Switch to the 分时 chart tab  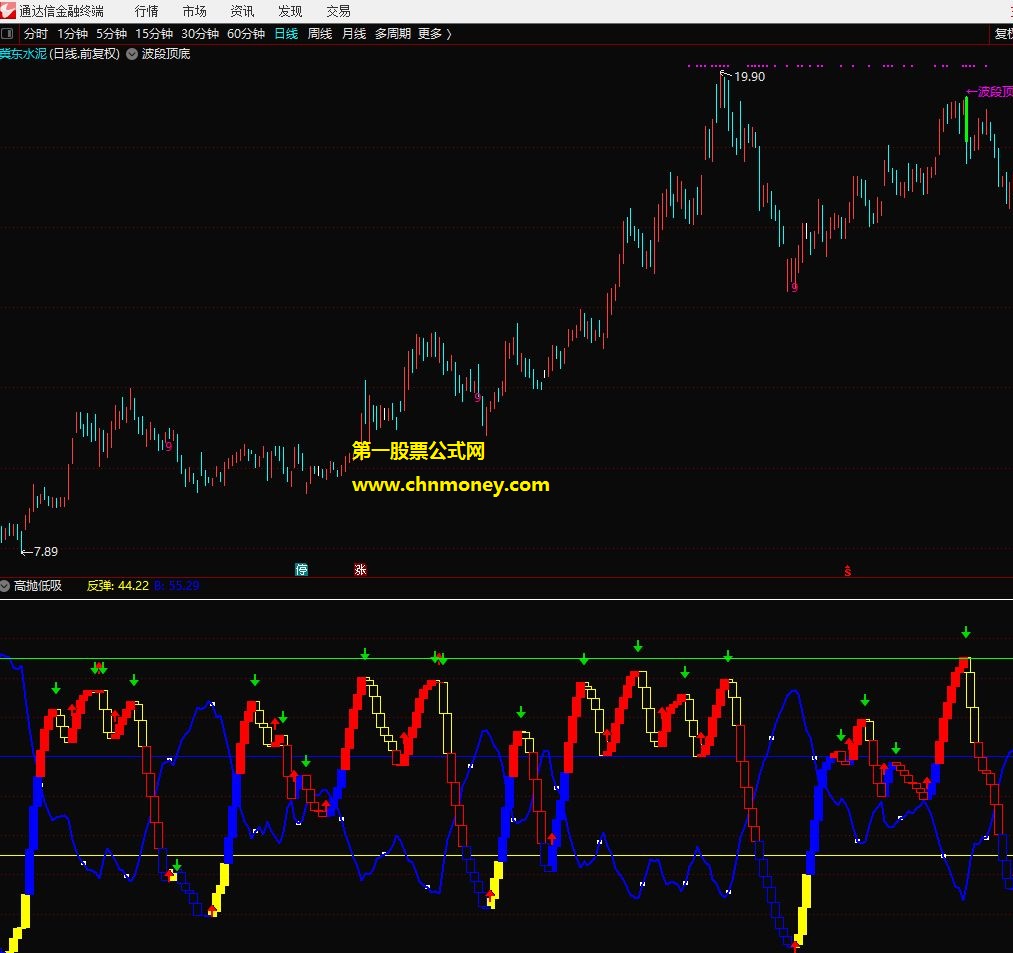[36, 34]
